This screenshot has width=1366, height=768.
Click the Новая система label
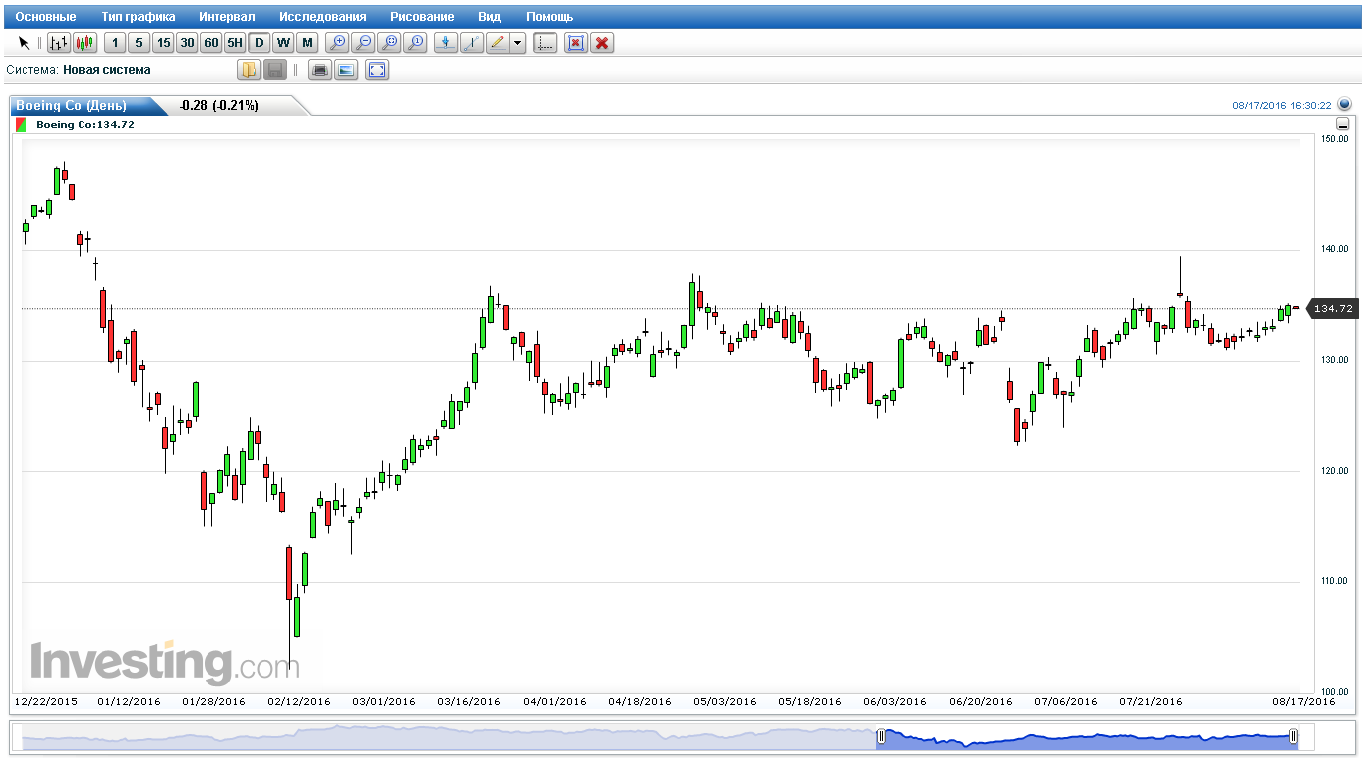pos(107,70)
